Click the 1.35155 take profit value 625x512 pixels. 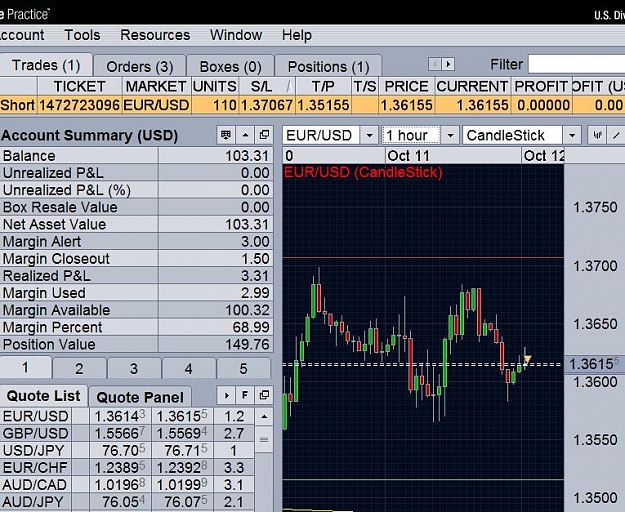click(323, 105)
